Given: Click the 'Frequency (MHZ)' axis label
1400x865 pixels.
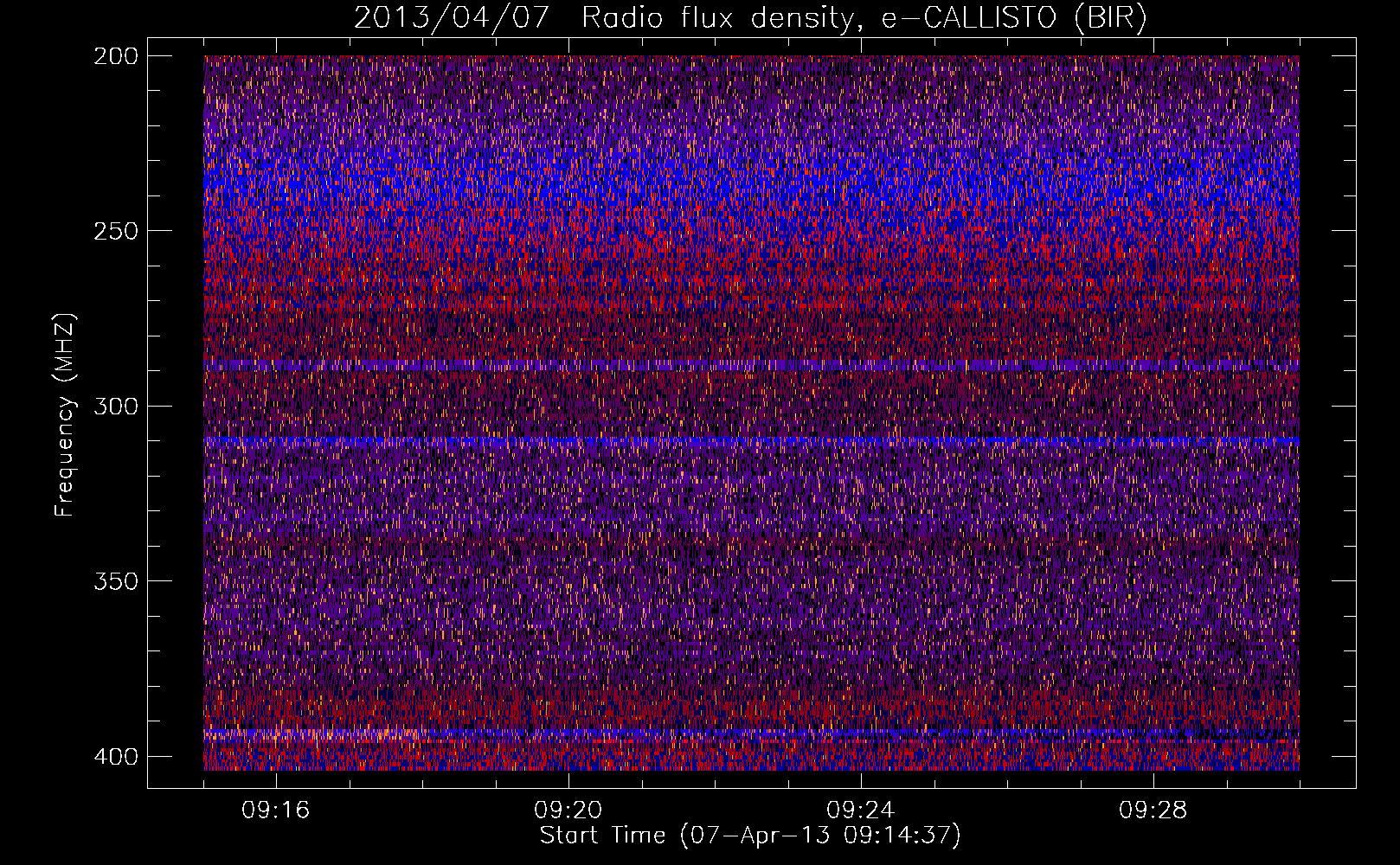Looking at the screenshot, I should coord(65,415).
